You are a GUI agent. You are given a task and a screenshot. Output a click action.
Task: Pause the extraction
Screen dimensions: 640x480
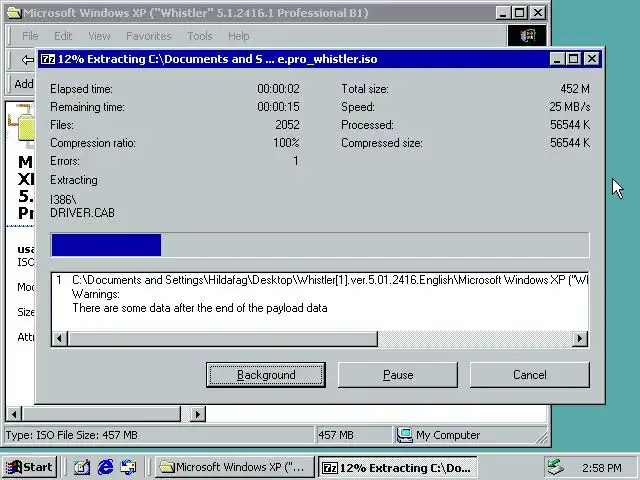tap(398, 375)
